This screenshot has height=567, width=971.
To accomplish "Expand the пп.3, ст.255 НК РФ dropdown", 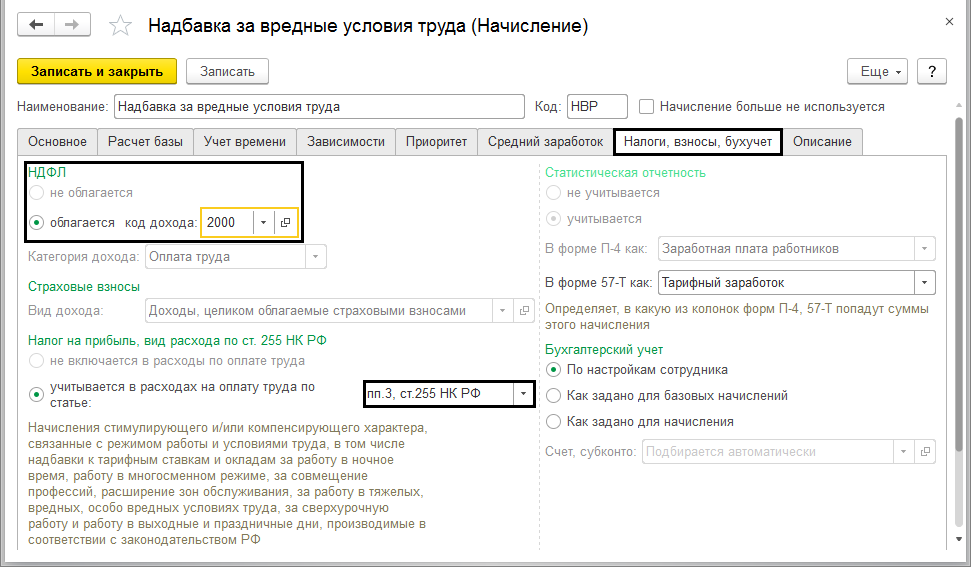I will tap(522, 394).
